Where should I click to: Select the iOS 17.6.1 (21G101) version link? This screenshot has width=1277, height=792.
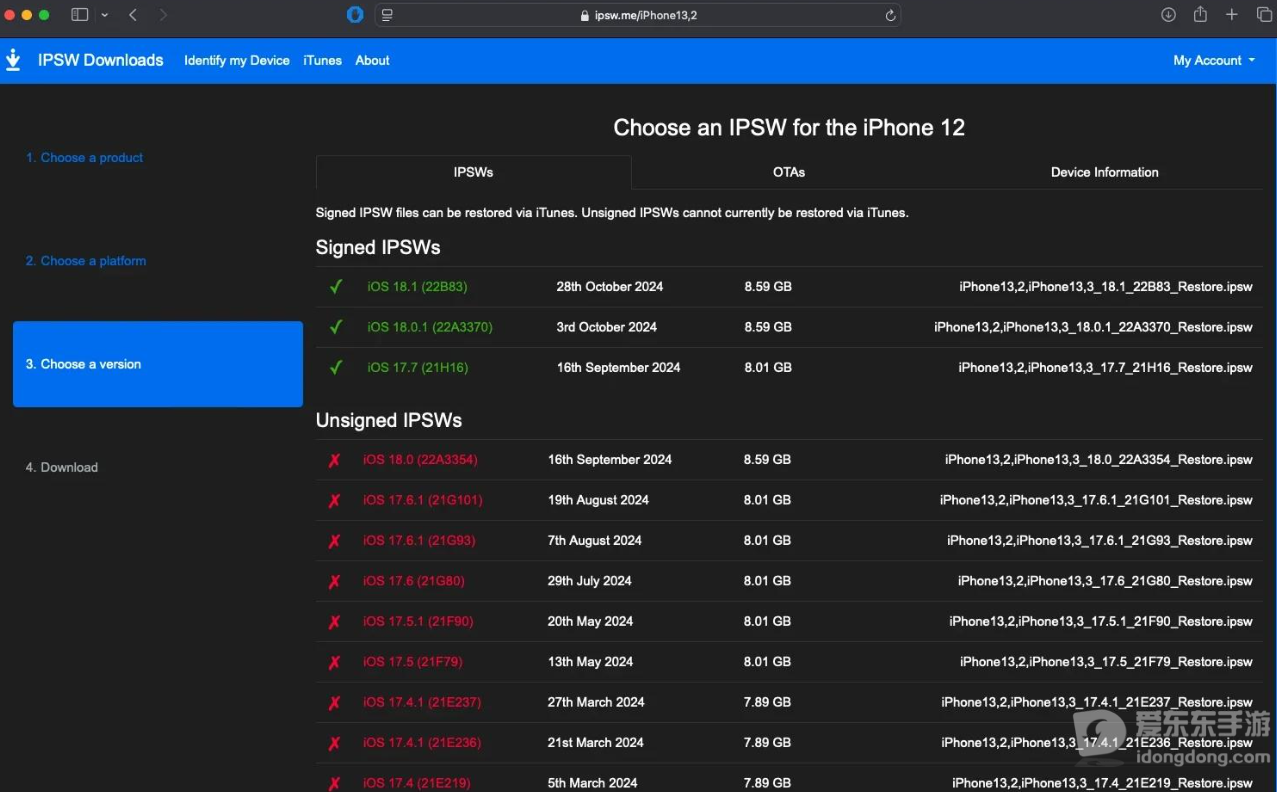[423, 500]
